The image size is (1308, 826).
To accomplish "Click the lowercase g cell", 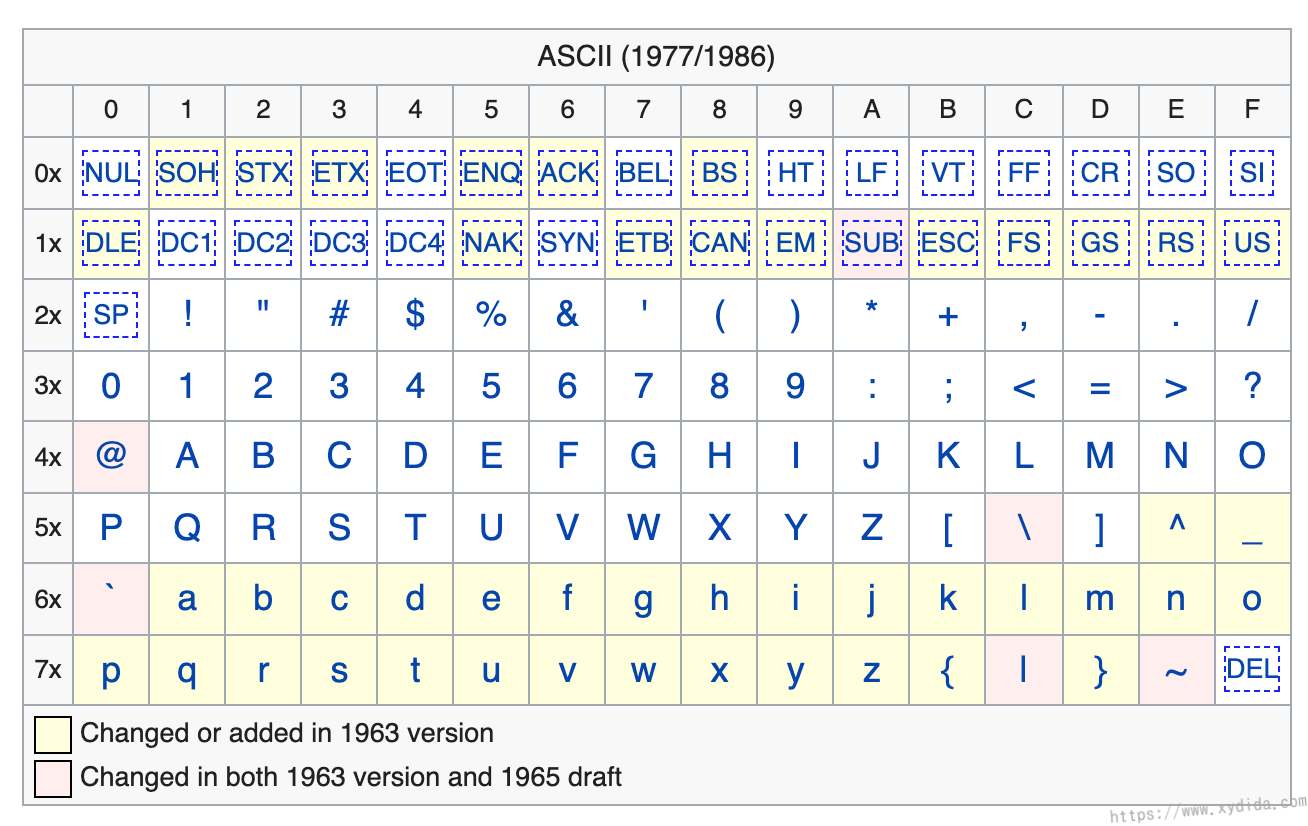I will [643, 599].
